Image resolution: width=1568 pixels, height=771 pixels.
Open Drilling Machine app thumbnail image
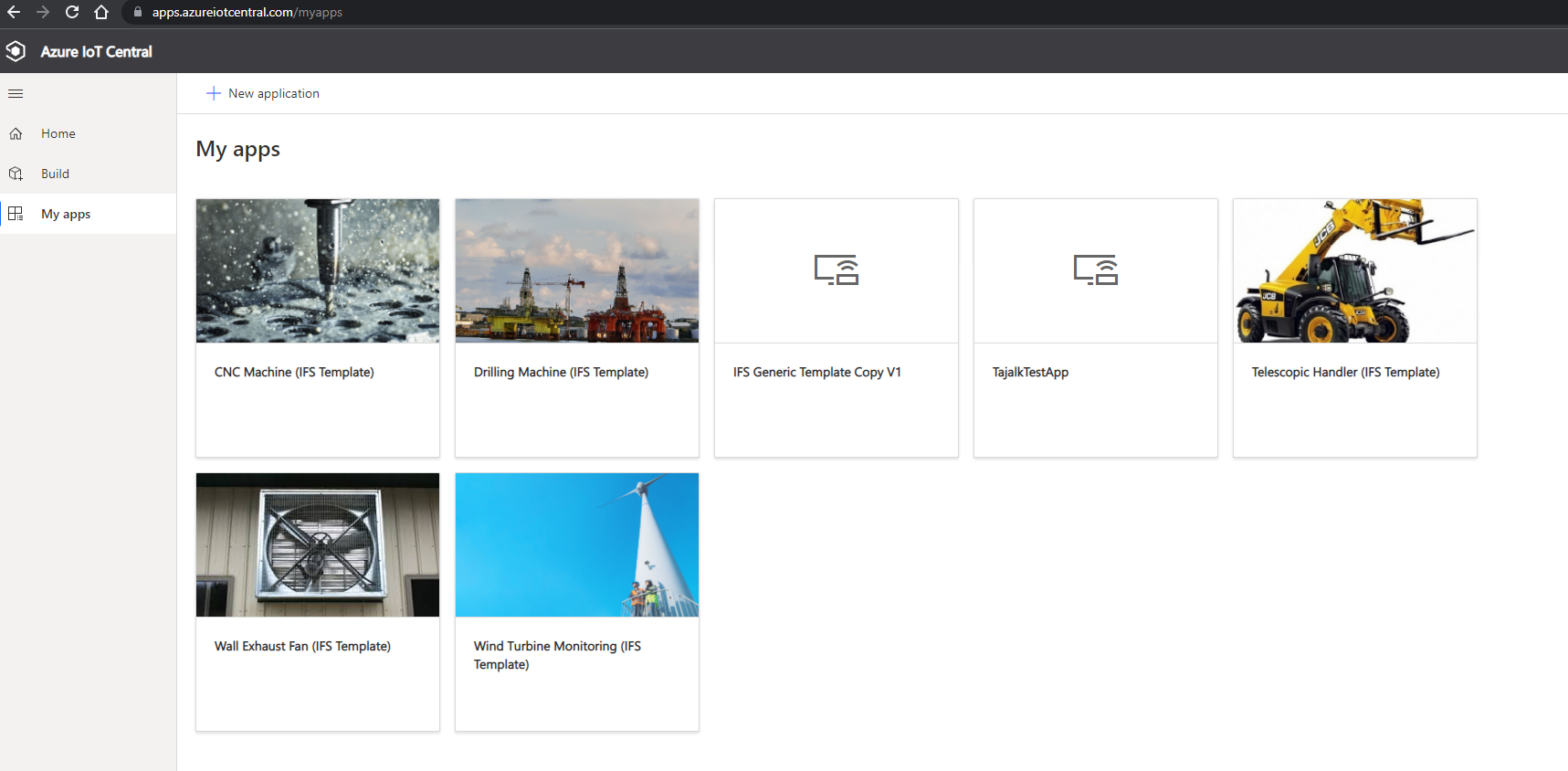[x=577, y=270]
